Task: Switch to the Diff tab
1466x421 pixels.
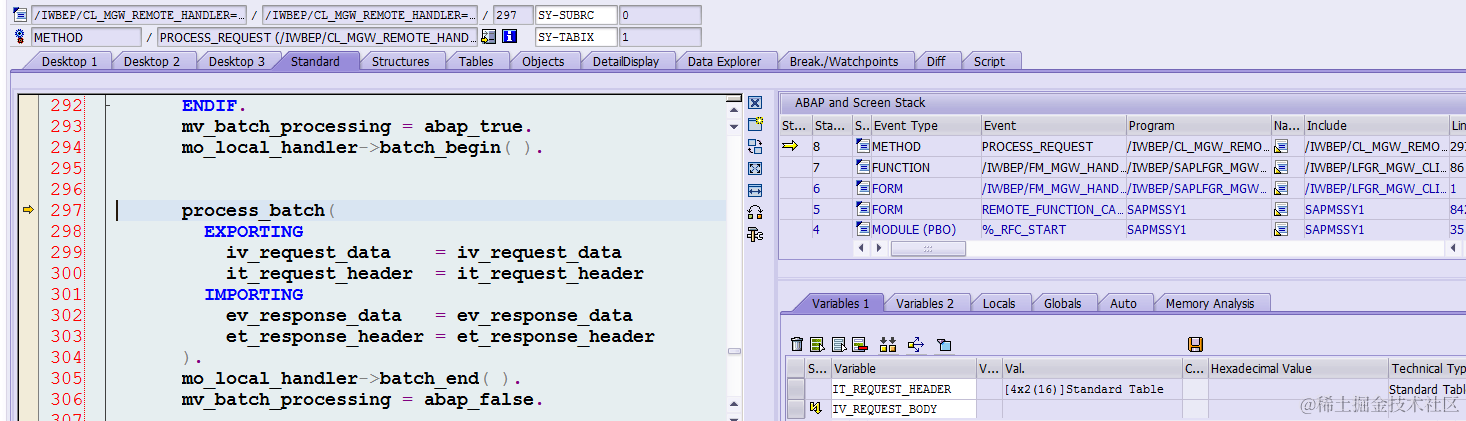Action: [x=936, y=61]
